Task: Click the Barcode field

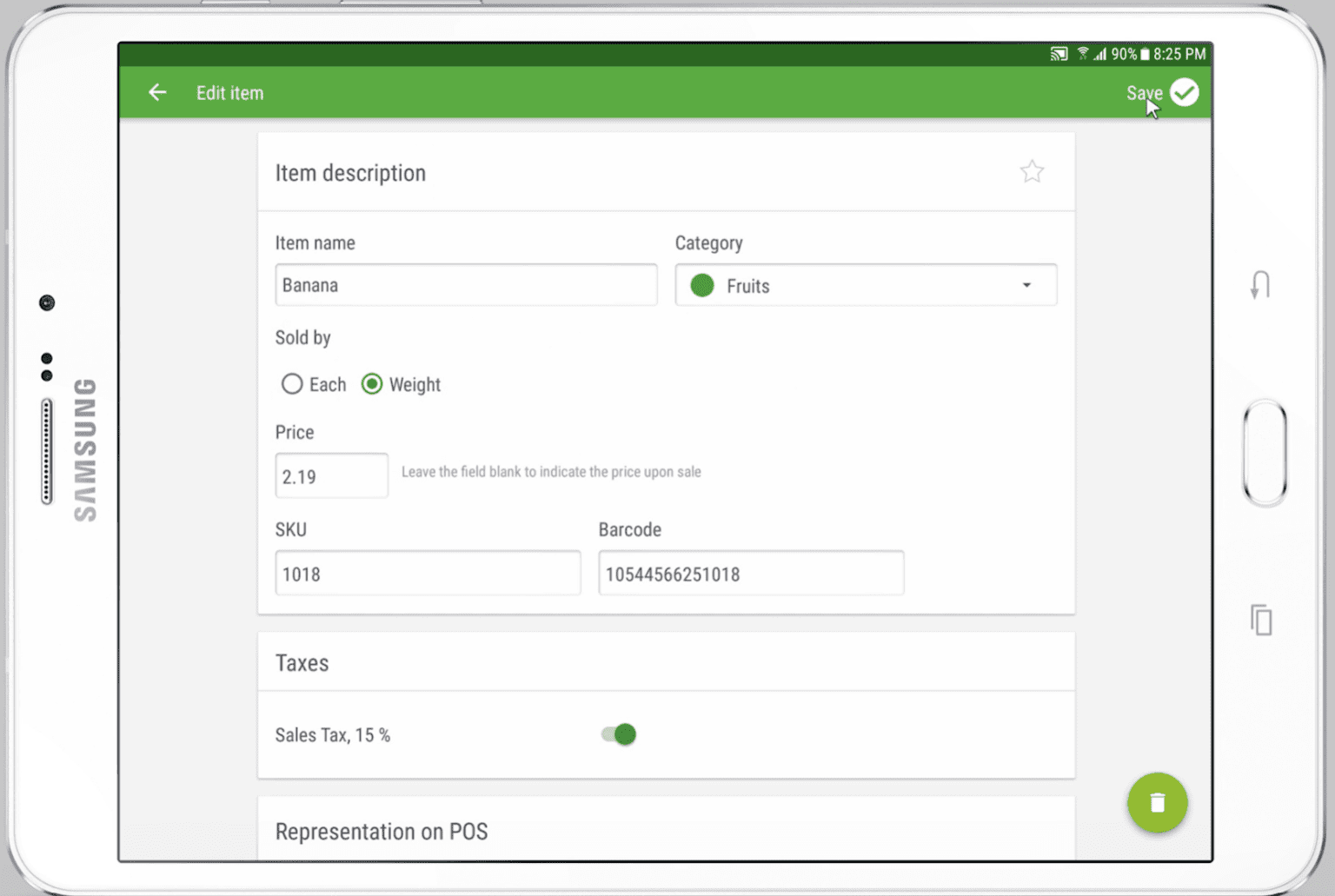Action: click(750, 573)
